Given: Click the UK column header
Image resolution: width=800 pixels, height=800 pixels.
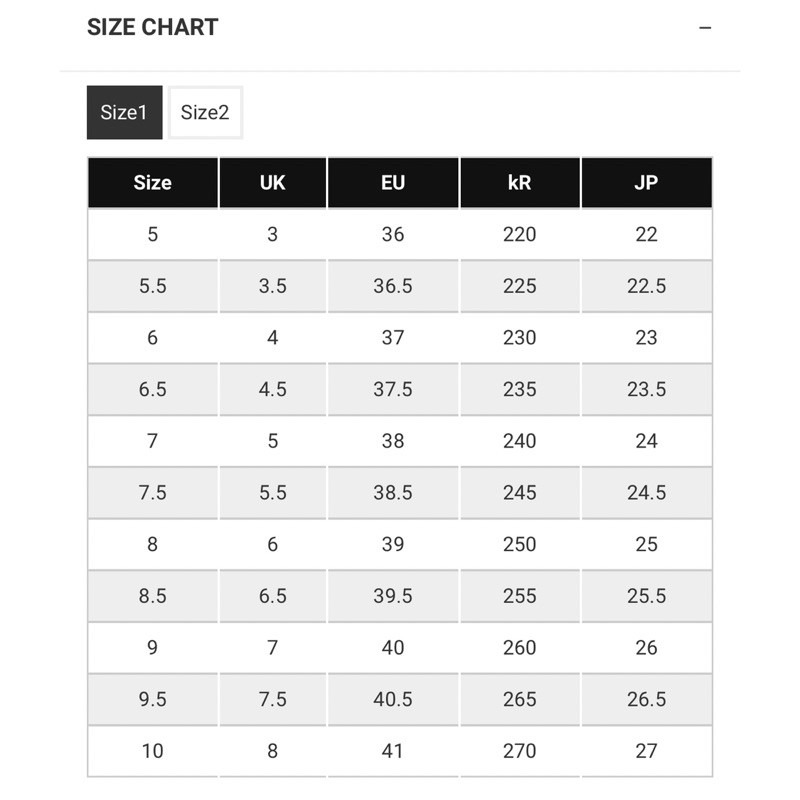Looking at the screenshot, I should (x=272, y=183).
